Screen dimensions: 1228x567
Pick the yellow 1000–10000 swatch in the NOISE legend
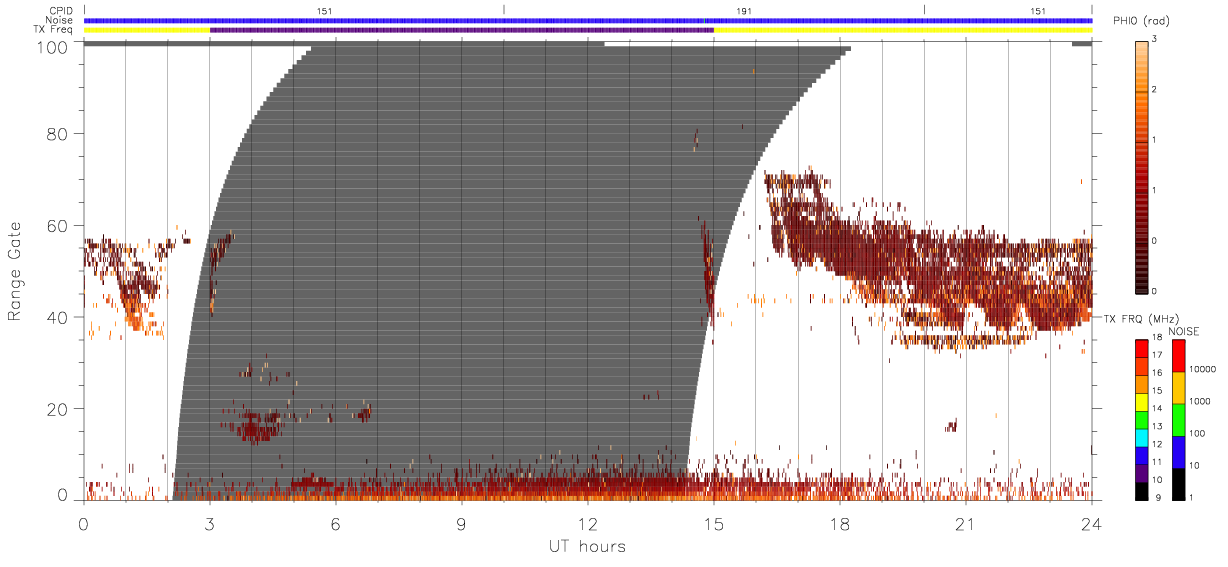[x=1178, y=387]
